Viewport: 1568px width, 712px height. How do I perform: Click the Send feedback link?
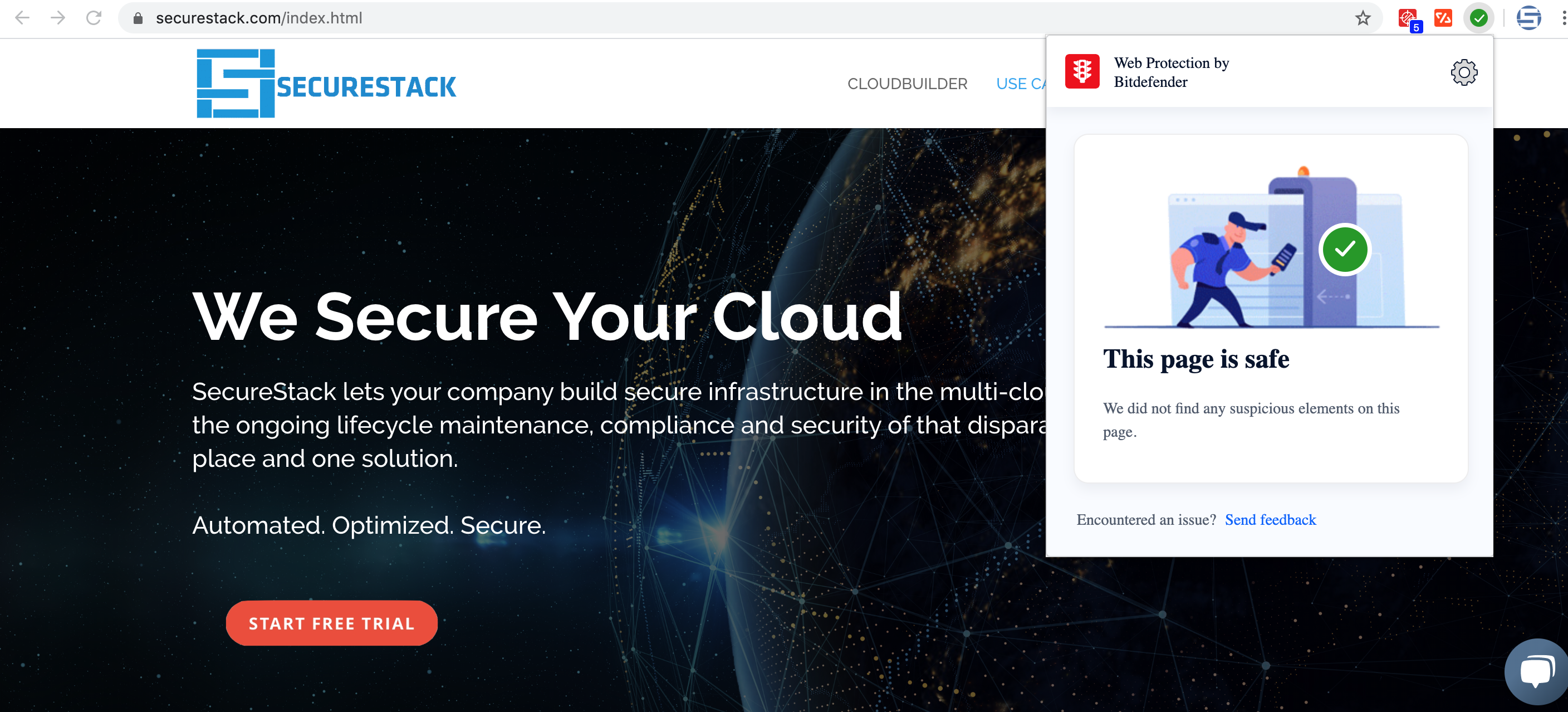[x=1270, y=520]
